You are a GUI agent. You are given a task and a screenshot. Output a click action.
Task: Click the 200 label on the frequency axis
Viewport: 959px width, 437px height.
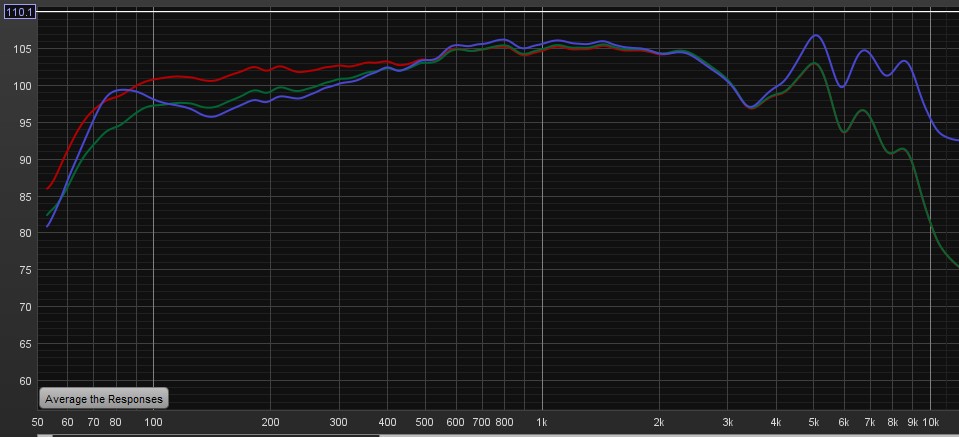pos(270,422)
